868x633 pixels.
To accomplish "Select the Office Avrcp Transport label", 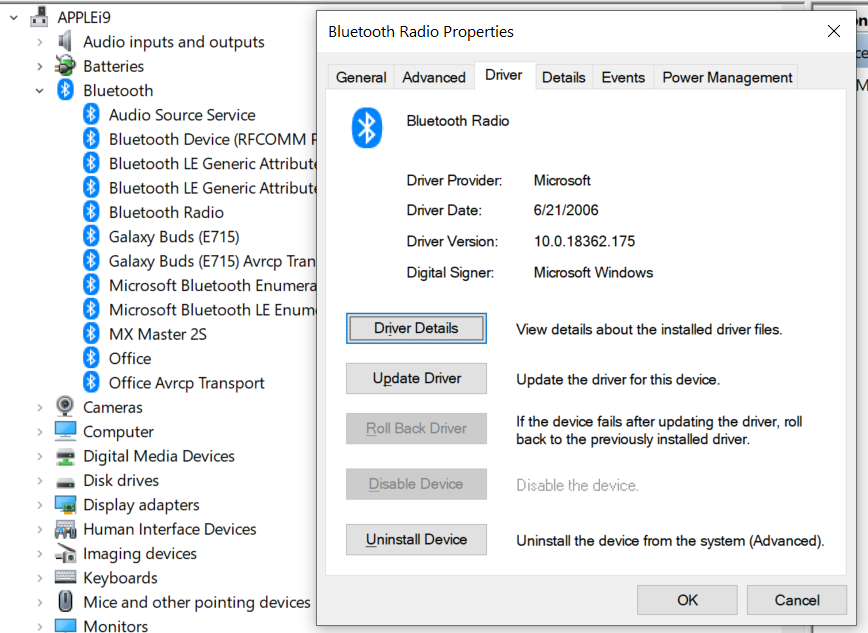I will [x=187, y=383].
